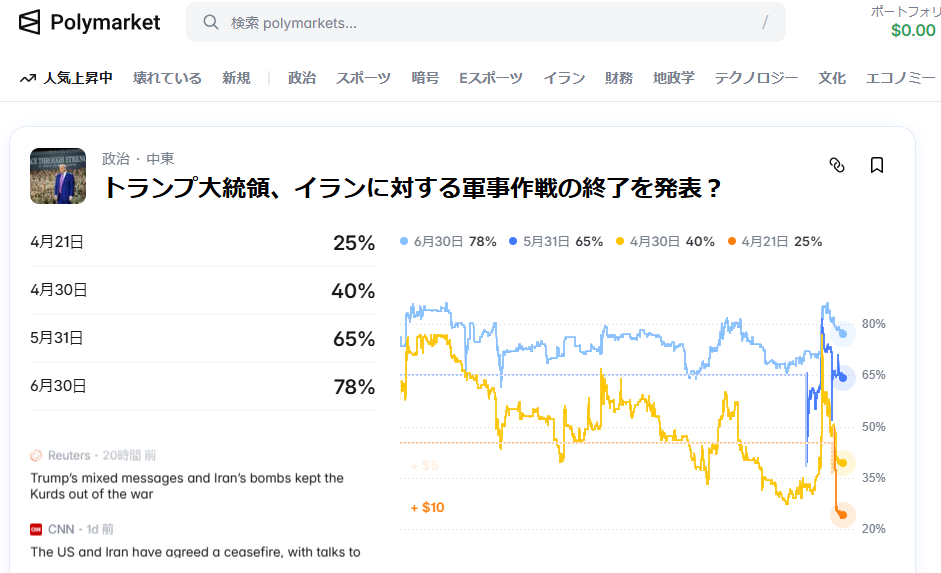
Task: Select the orange 4月21日 legend dot
Action: (x=732, y=242)
